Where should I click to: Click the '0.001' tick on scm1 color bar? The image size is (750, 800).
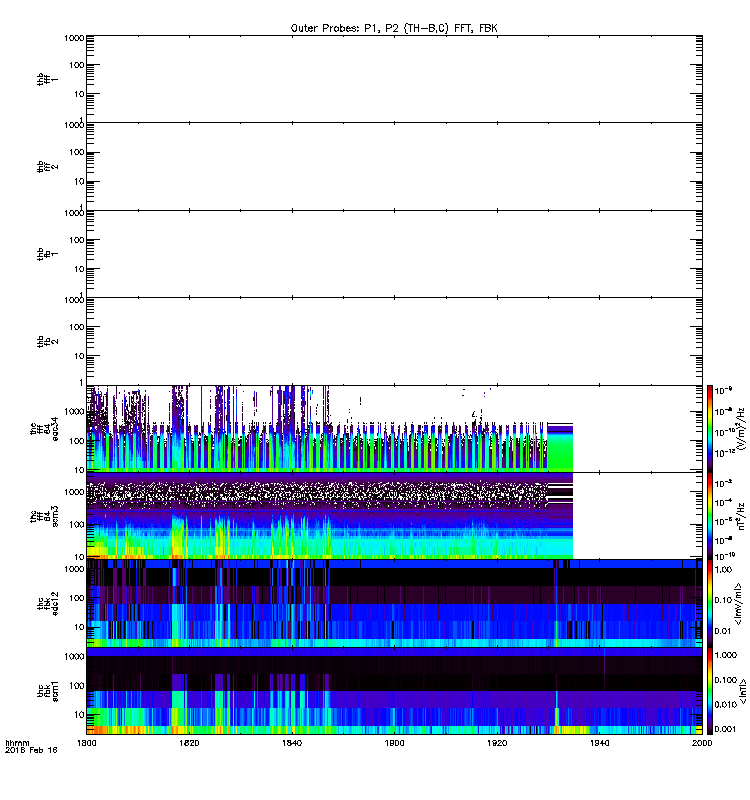click(x=726, y=729)
